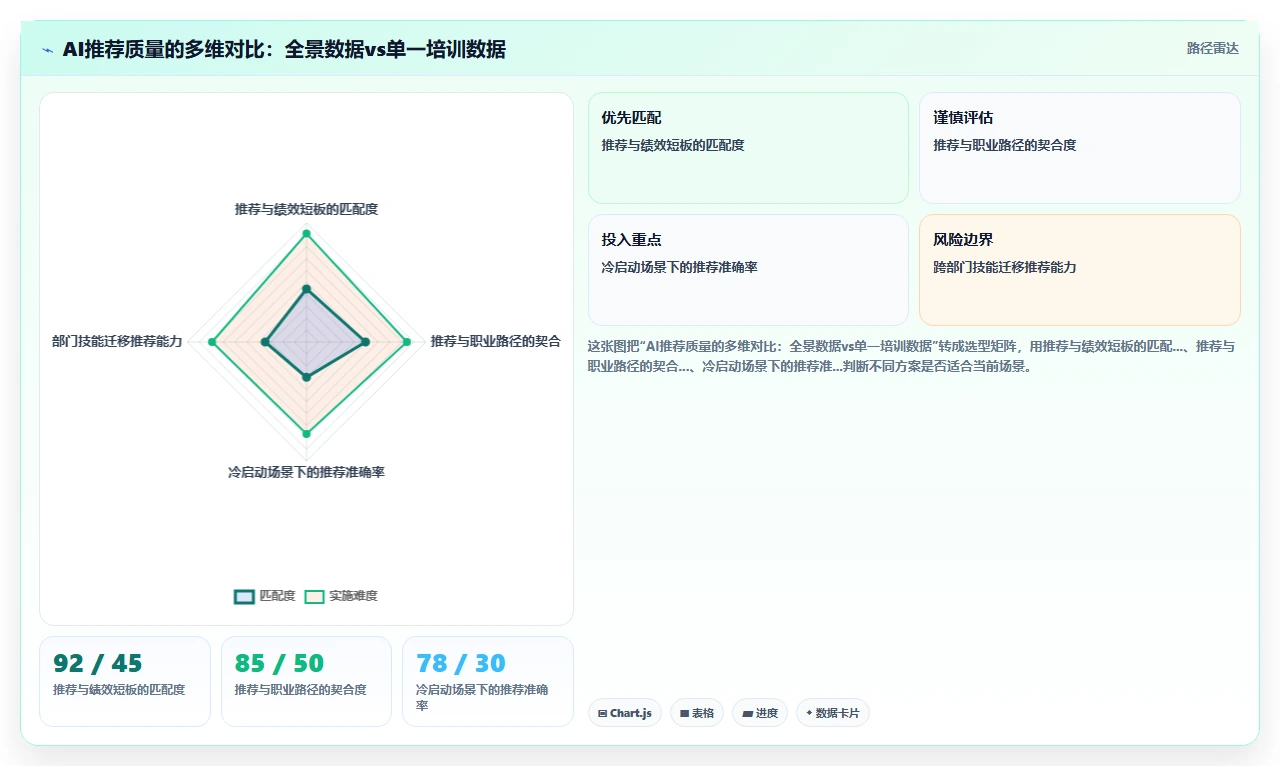
Task: Select the 85 / 50 stat card
Action: 306,681
